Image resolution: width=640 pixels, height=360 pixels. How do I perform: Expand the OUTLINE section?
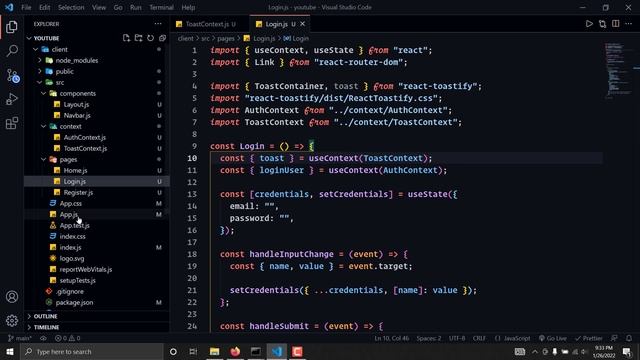pyautogui.click(x=97, y=316)
